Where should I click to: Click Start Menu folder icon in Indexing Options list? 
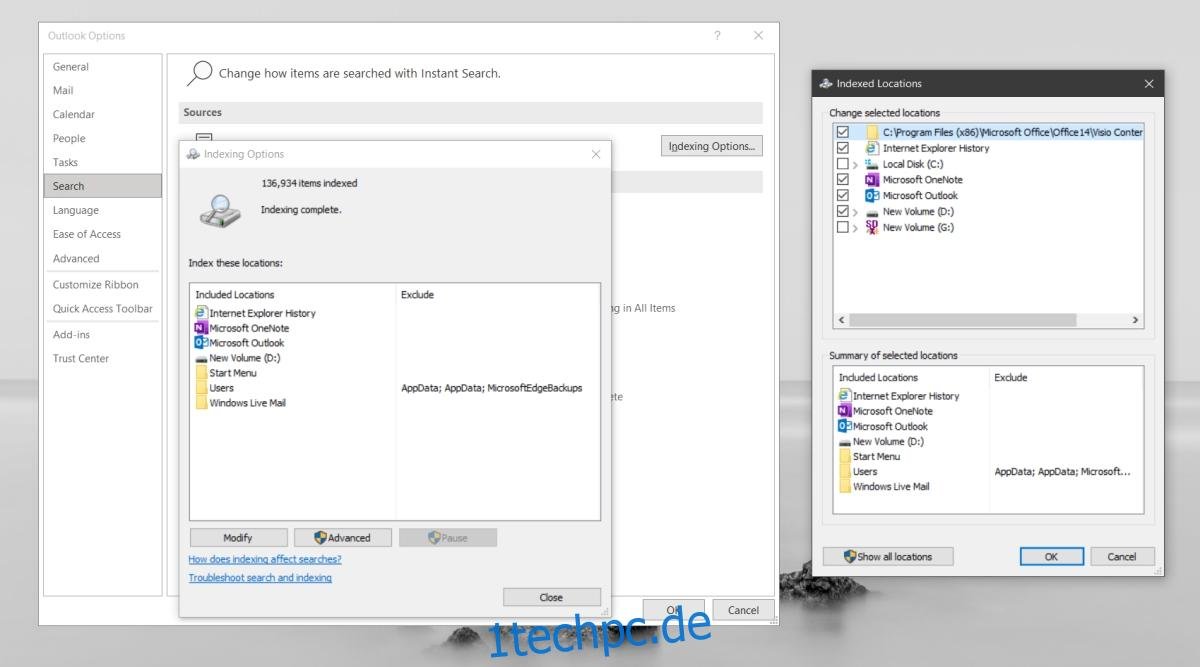click(x=201, y=373)
